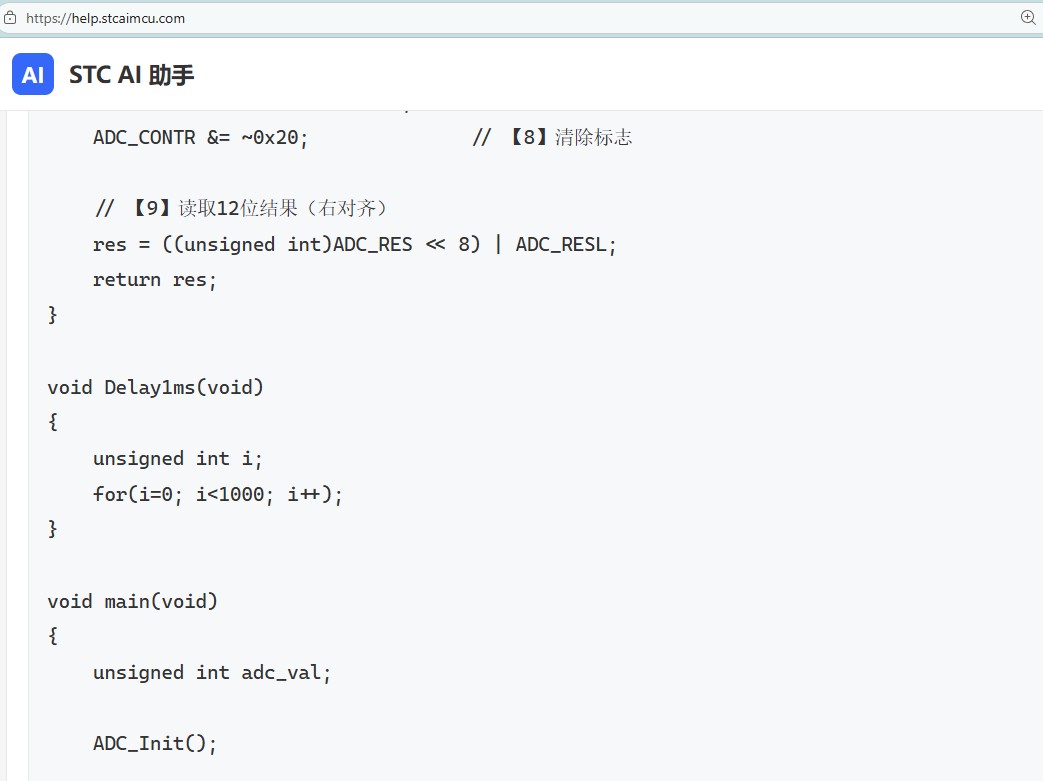Viewport: 1043px width, 781px height.
Task: Click the unsigned int adc_val; line
Action: 212,673
